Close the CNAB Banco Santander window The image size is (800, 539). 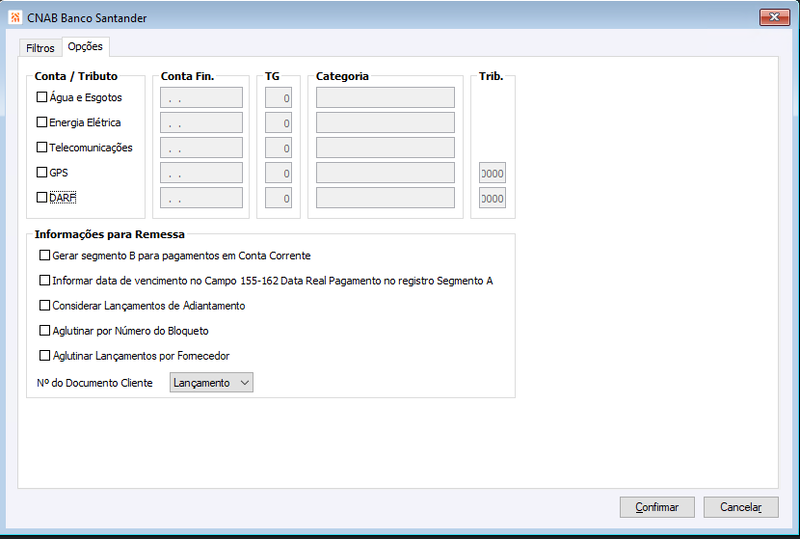[774, 17]
